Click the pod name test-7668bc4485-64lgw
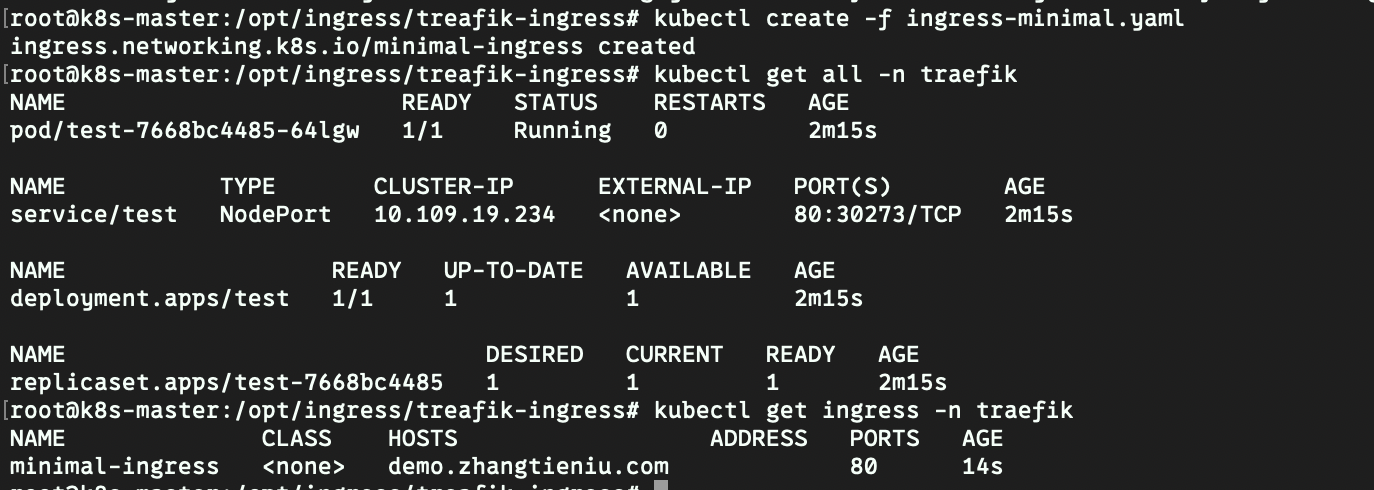1374x490 pixels. (184, 131)
